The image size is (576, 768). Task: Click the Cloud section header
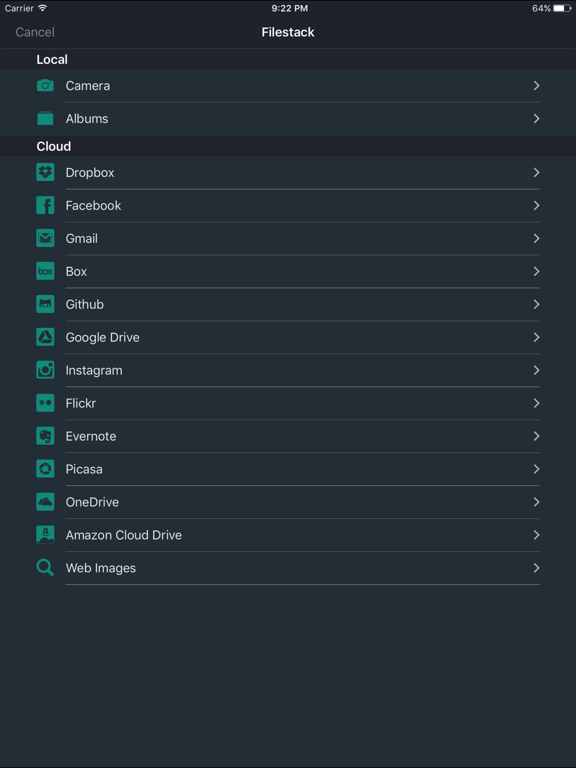tap(53, 146)
